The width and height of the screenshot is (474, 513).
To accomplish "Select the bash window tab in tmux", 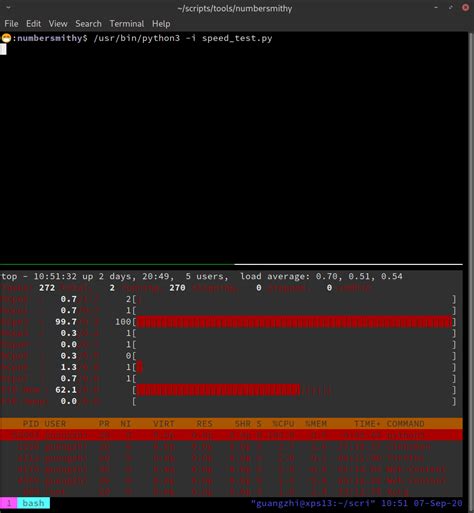I will [x=33, y=503].
